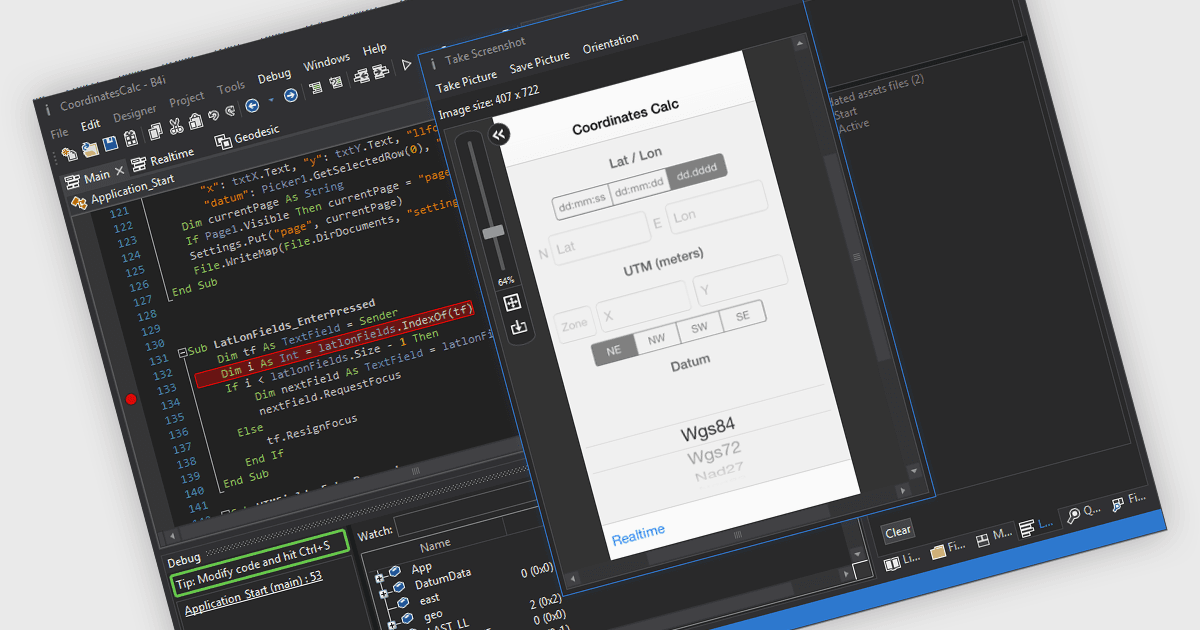Click the Open project folder icon

[x=90, y=148]
